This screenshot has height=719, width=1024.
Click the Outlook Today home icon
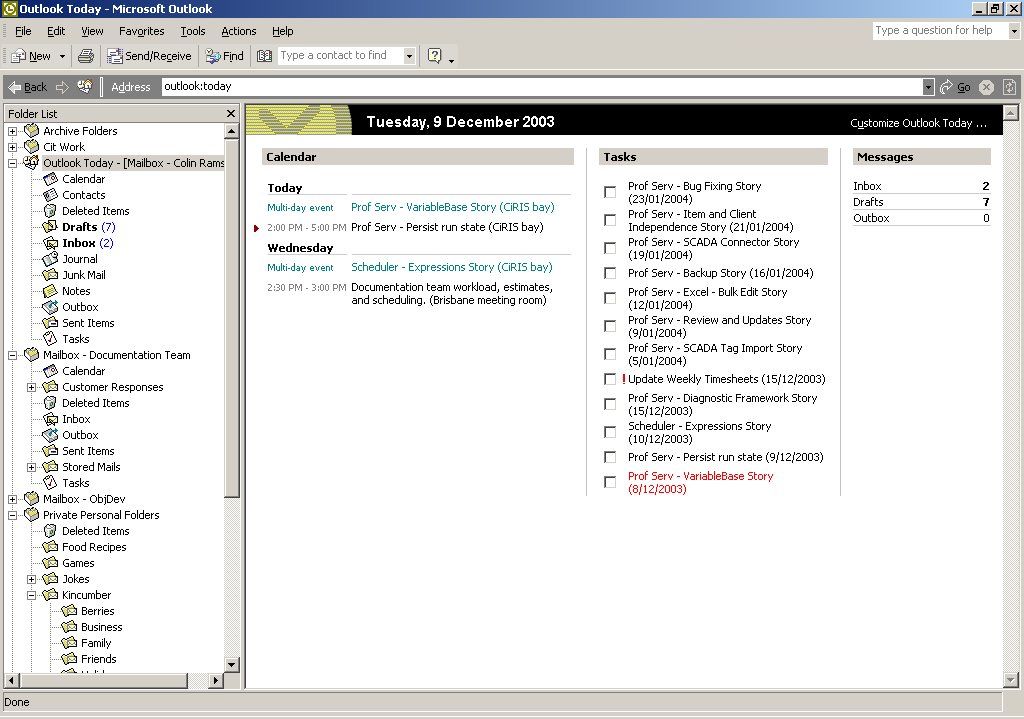85,87
